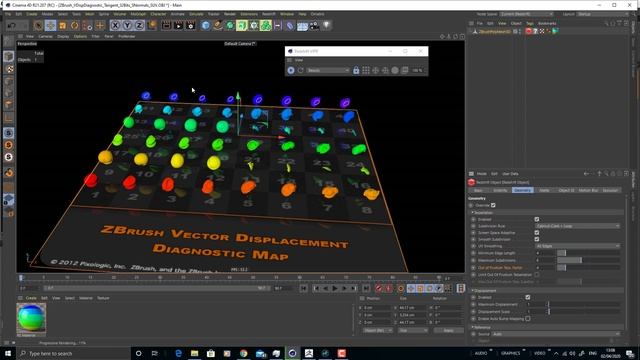This screenshot has width=640, height=360.
Task: Open Chrome from the Windows taskbar
Action: click(x=244, y=353)
